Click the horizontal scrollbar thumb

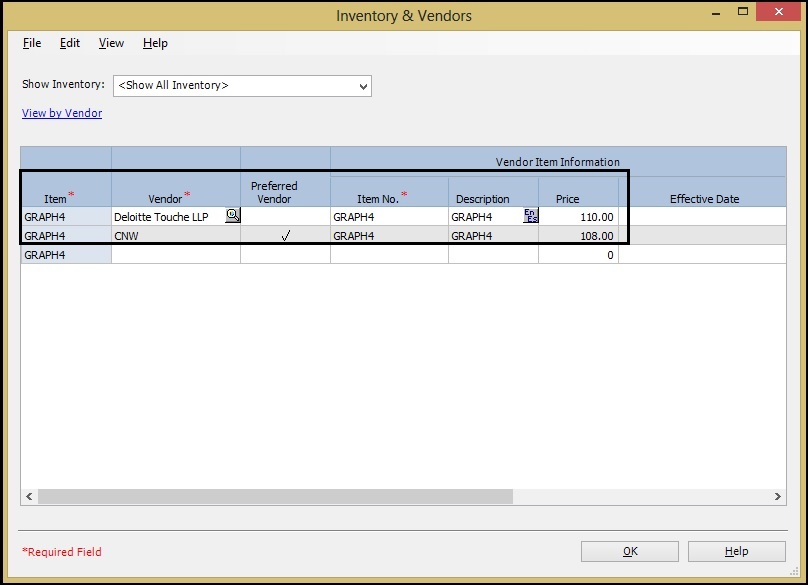pyautogui.click(x=275, y=497)
